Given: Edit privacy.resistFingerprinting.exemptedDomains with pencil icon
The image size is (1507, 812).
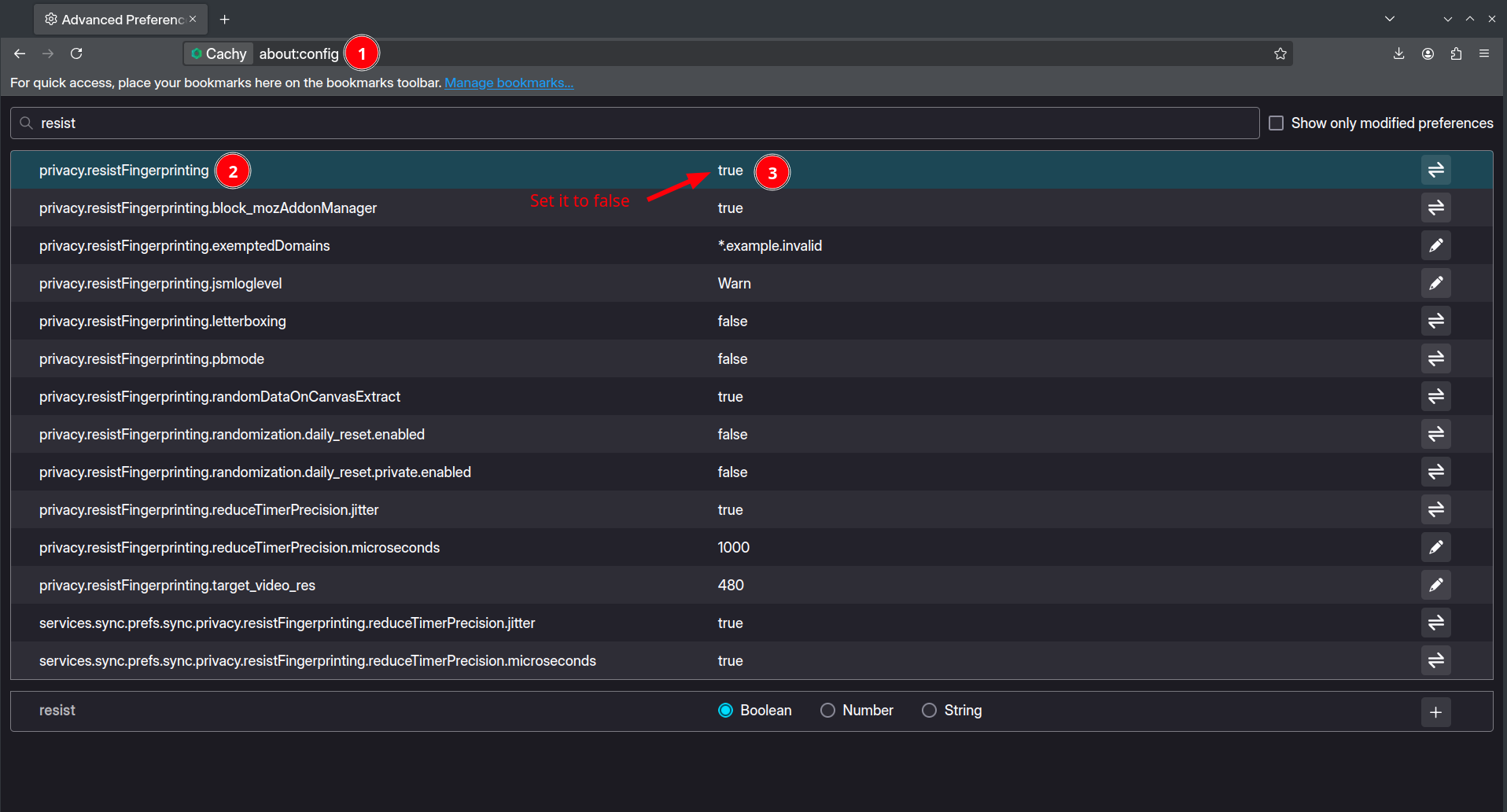Looking at the screenshot, I should [x=1435, y=245].
